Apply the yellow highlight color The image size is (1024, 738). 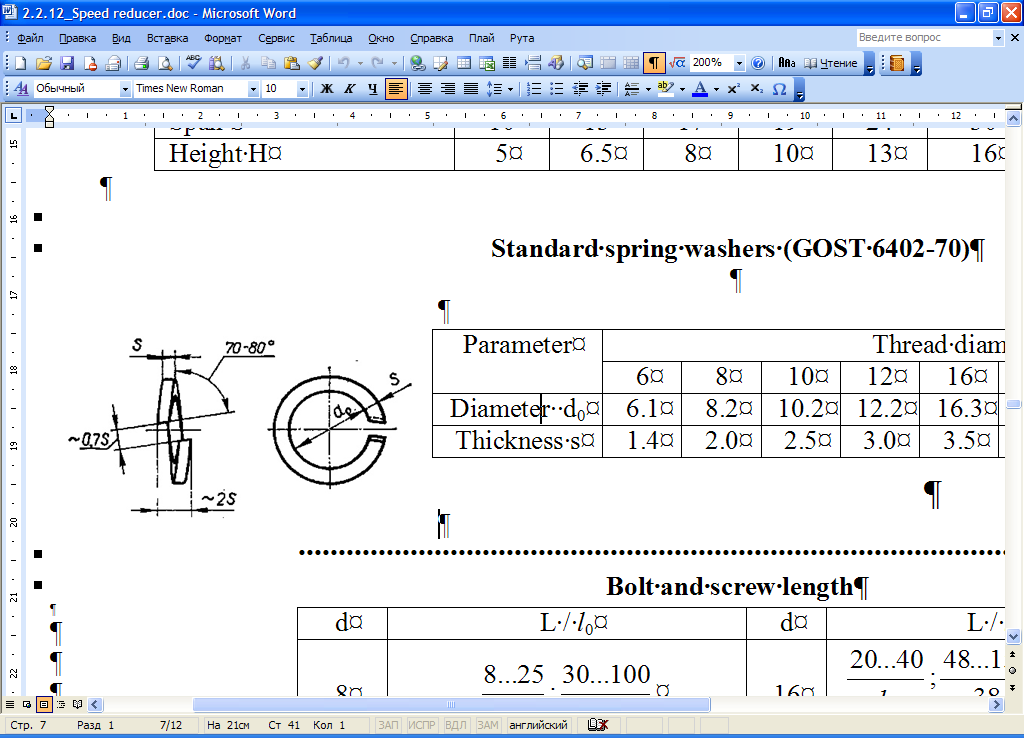tap(665, 89)
